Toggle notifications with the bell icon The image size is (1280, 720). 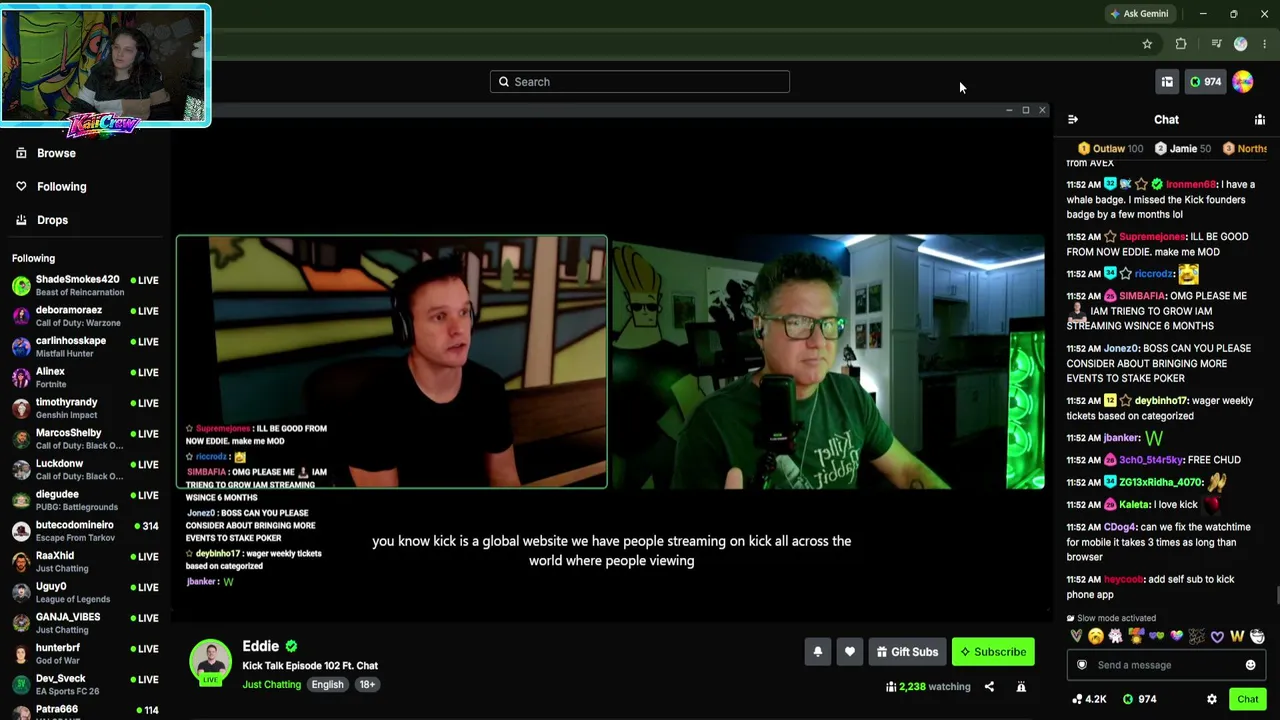(x=818, y=652)
